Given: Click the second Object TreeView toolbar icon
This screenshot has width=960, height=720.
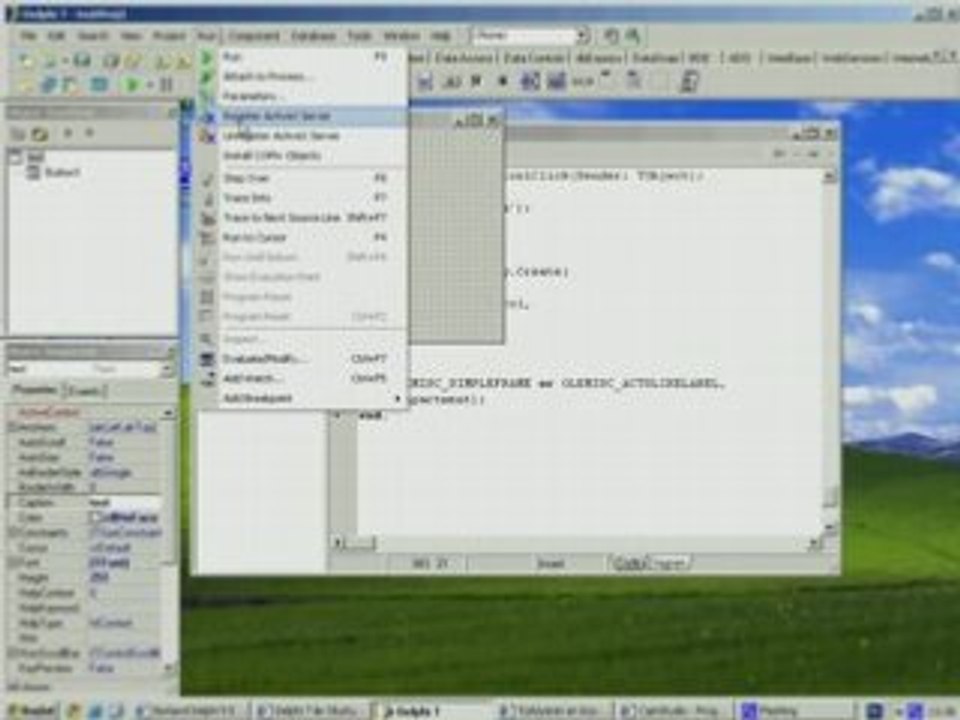Looking at the screenshot, I should [x=40, y=133].
